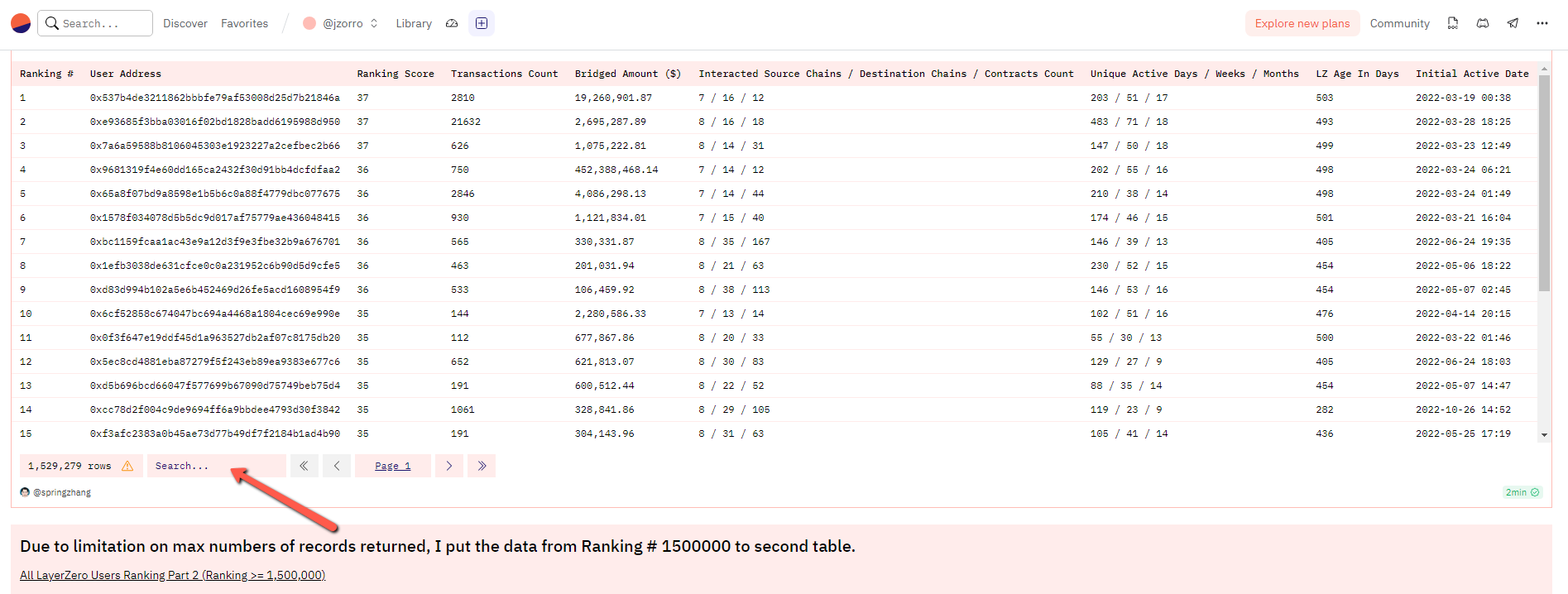Click bridged amount 2,280,586.33
The width and height of the screenshot is (1568, 594).
pos(611,314)
